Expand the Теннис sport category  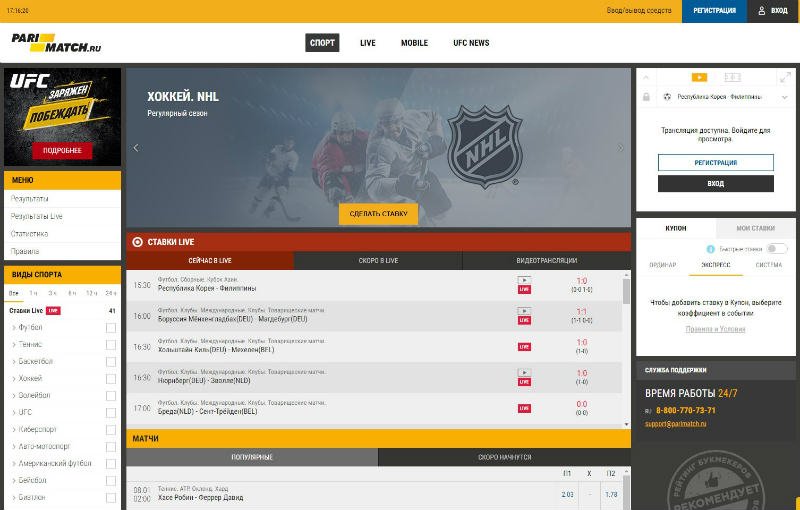(30, 344)
